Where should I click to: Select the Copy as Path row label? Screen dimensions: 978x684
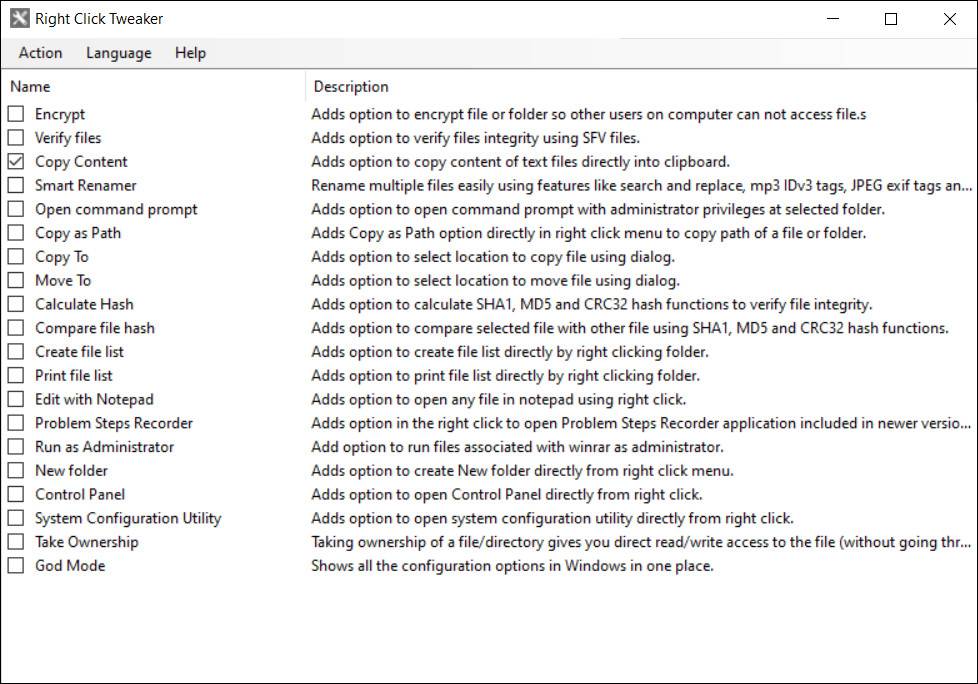[x=78, y=233]
